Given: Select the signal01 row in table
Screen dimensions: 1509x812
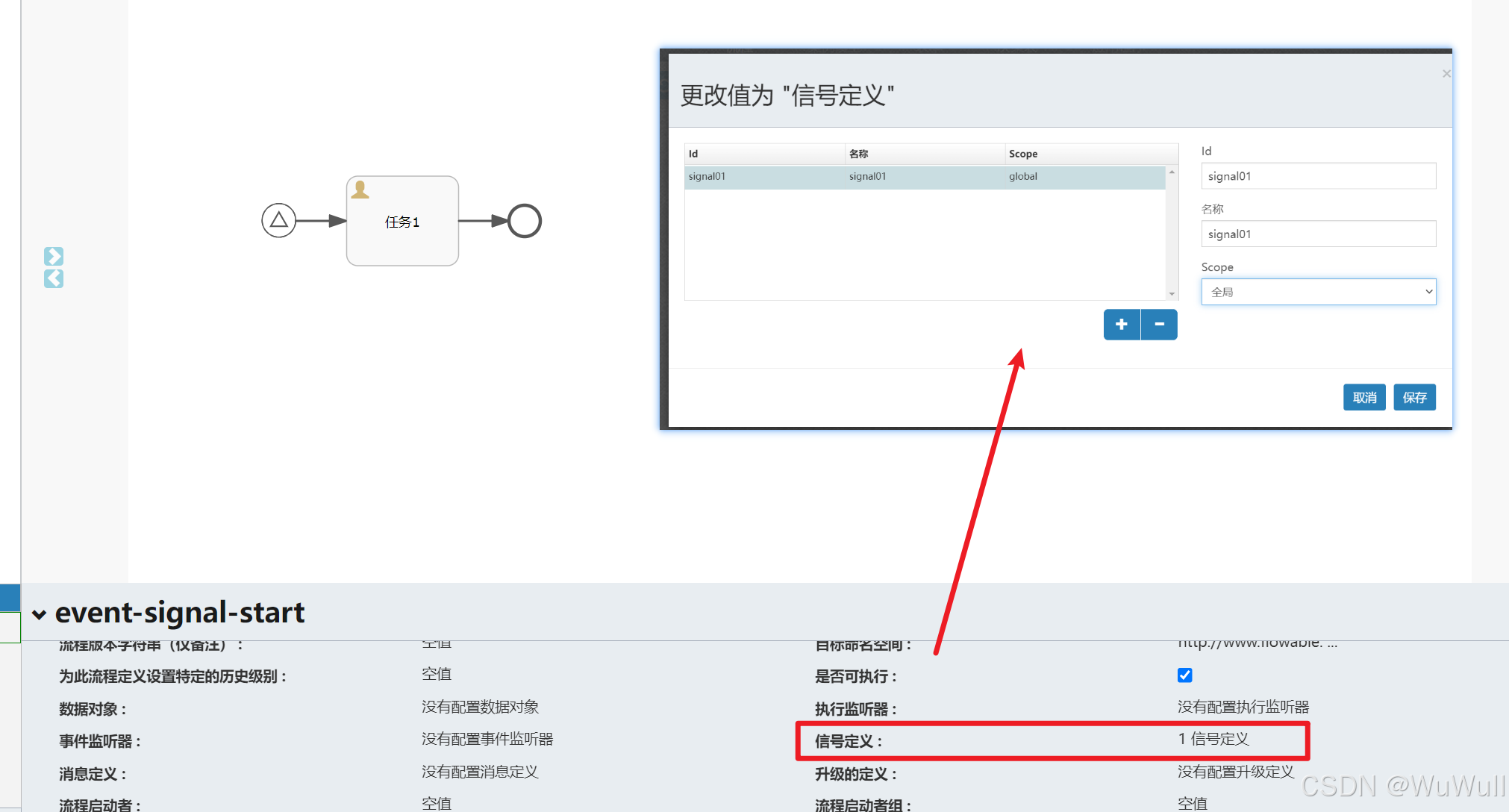Looking at the screenshot, I should (x=924, y=177).
